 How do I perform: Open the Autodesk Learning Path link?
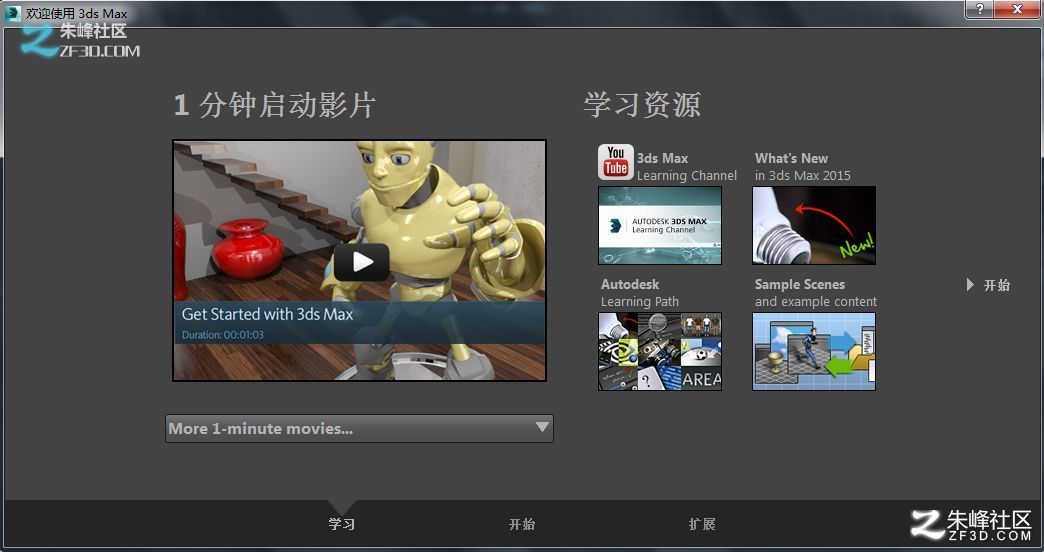639,293
